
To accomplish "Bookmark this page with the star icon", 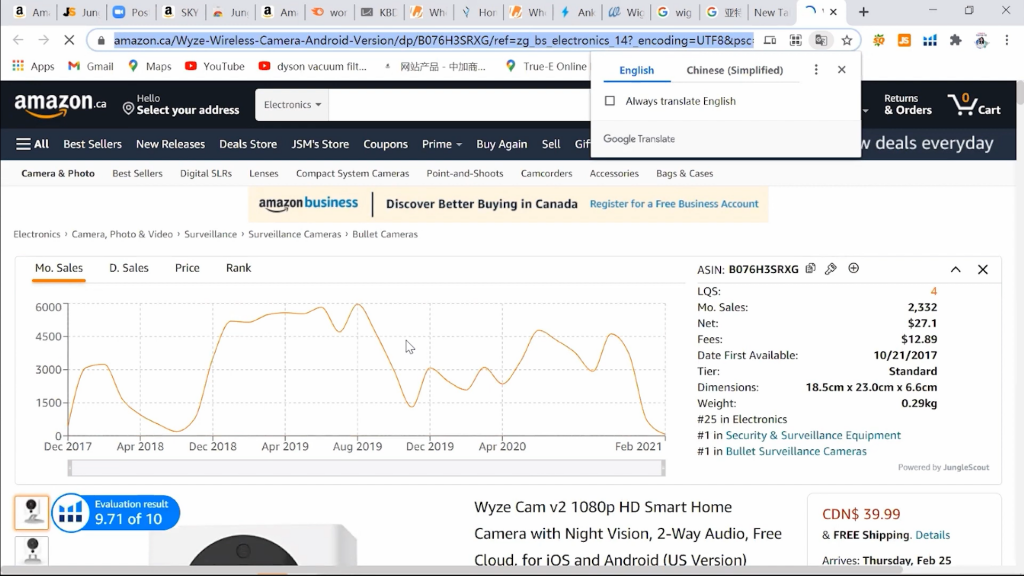I will [x=847, y=40].
